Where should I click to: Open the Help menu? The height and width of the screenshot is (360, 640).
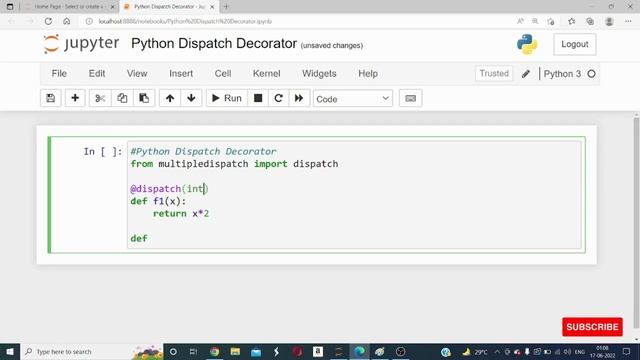pyautogui.click(x=368, y=73)
